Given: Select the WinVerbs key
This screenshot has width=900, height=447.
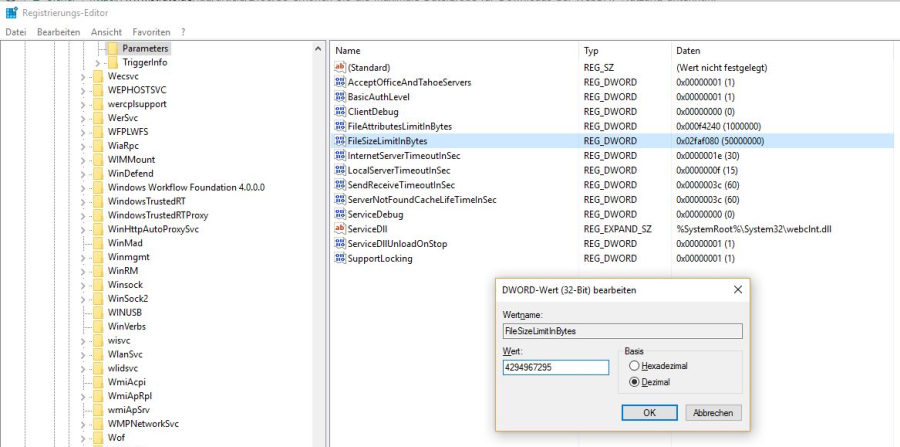Looking at the screenshot, I should point(126,326).
